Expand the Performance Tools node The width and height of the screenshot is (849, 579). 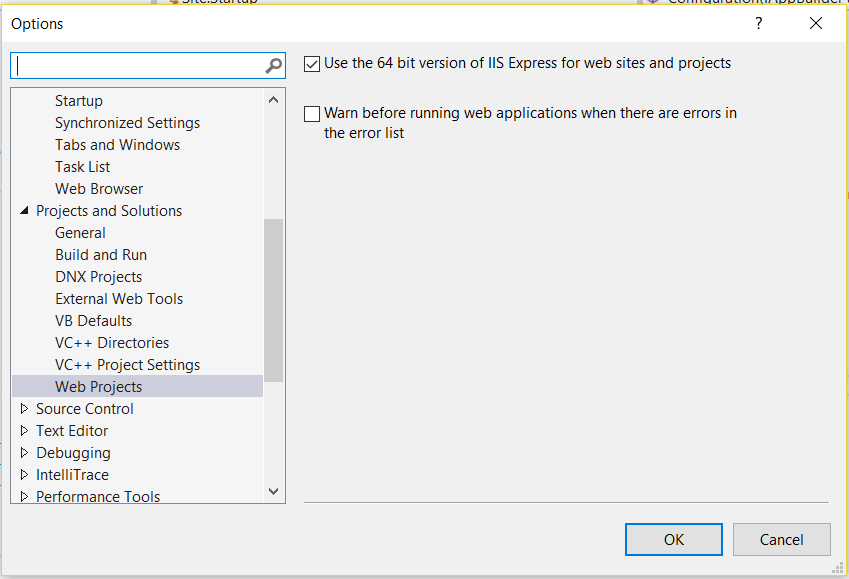click(24, 496)
